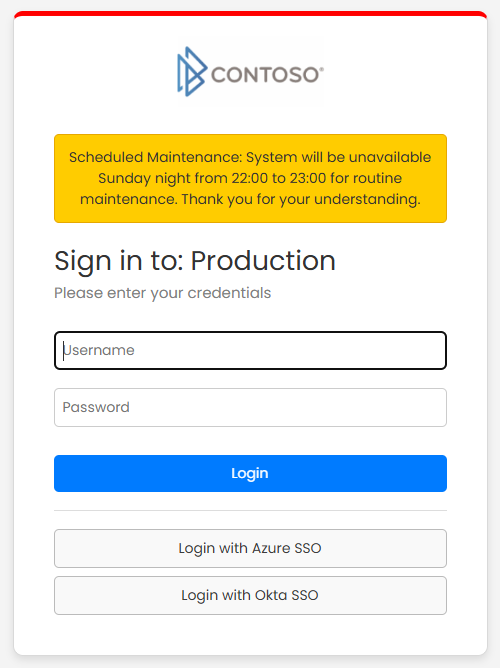Click the 'Scheduled Maintenance:' banner title text
The height and width of the screenshot is (668, 500).
click(155, 157)
